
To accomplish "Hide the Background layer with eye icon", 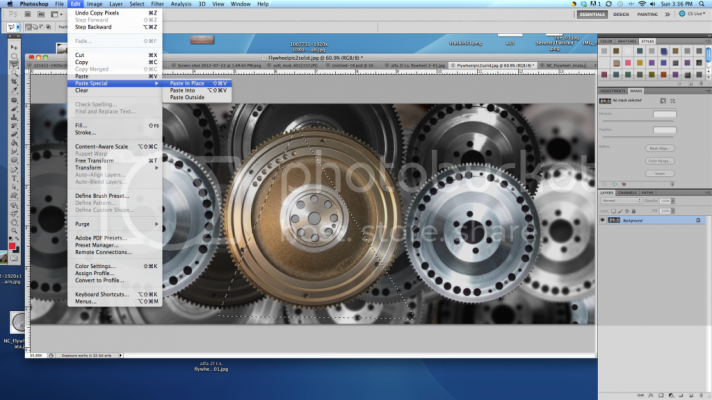I will click(603, 220).
